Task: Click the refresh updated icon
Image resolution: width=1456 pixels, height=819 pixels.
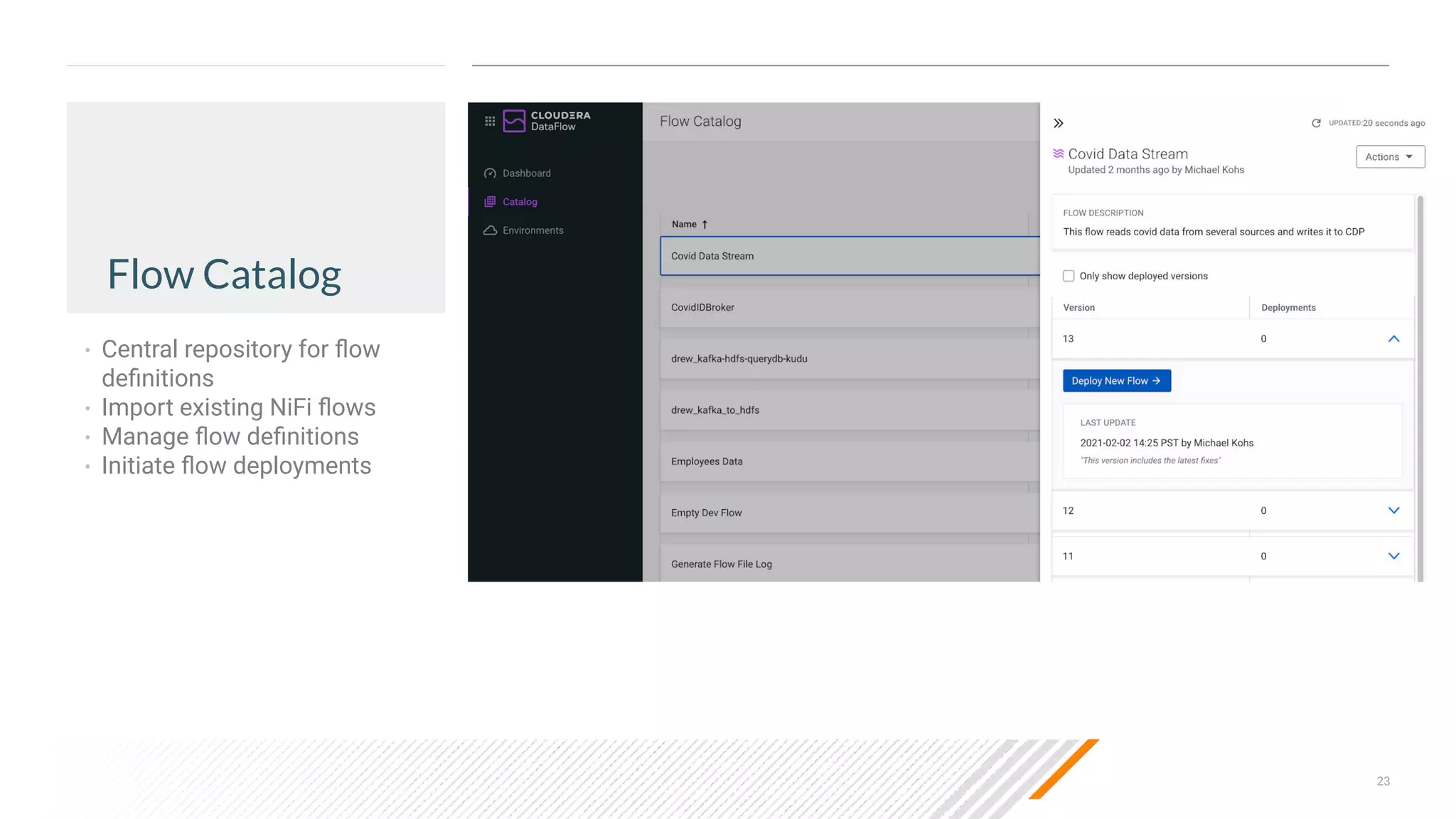Action: 1316,123
